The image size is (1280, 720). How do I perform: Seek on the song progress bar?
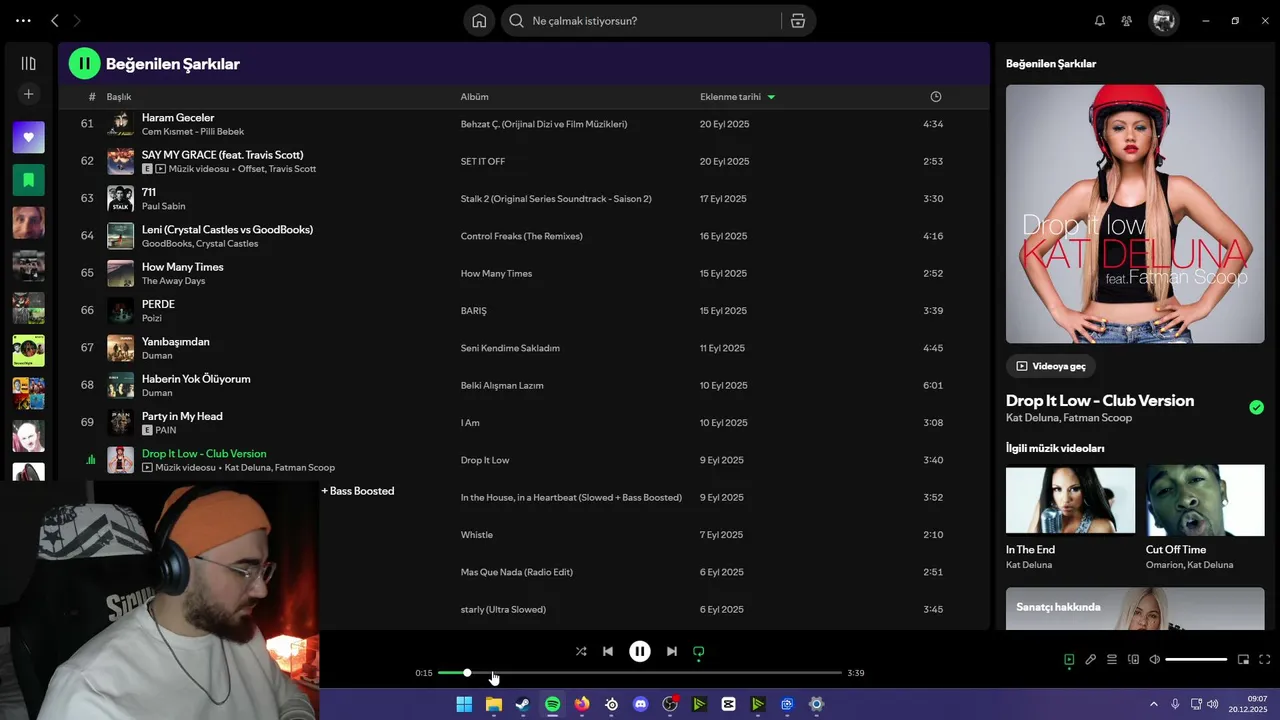[x=640, y=673]
